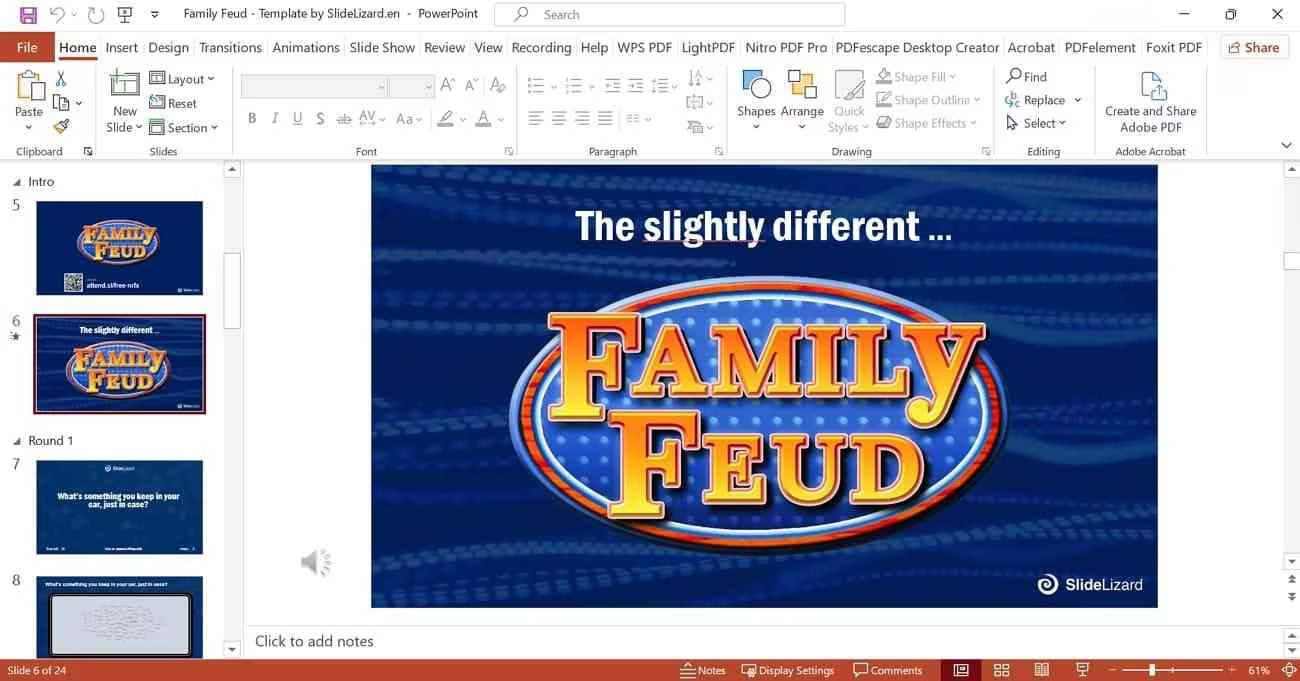The height and width of the screenshot is (681, 1300).
Task: Toggle Strikethrough formatting
Action: (343, 118)
